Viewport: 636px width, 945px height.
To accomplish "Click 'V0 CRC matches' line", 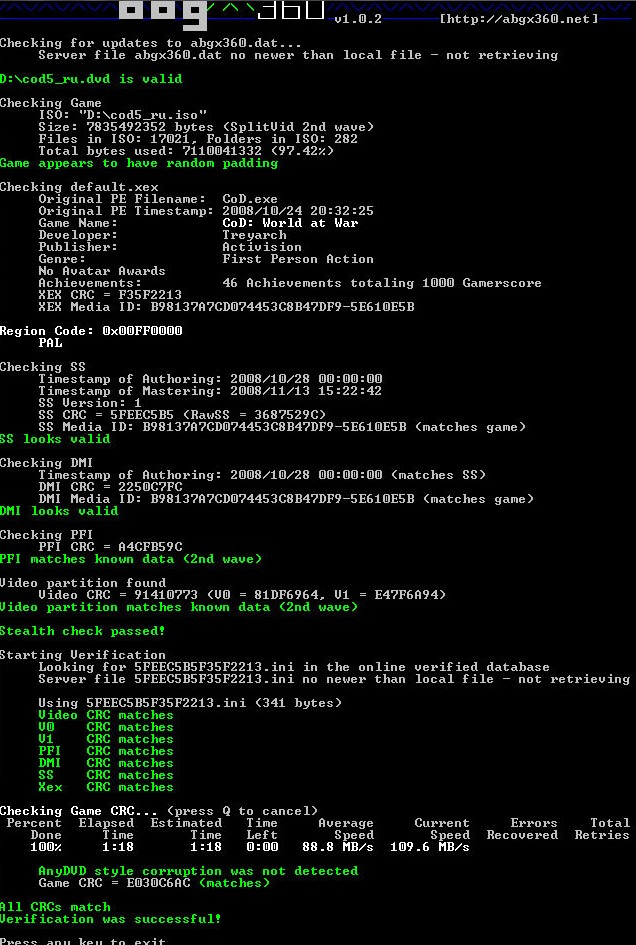I will 105,727.
